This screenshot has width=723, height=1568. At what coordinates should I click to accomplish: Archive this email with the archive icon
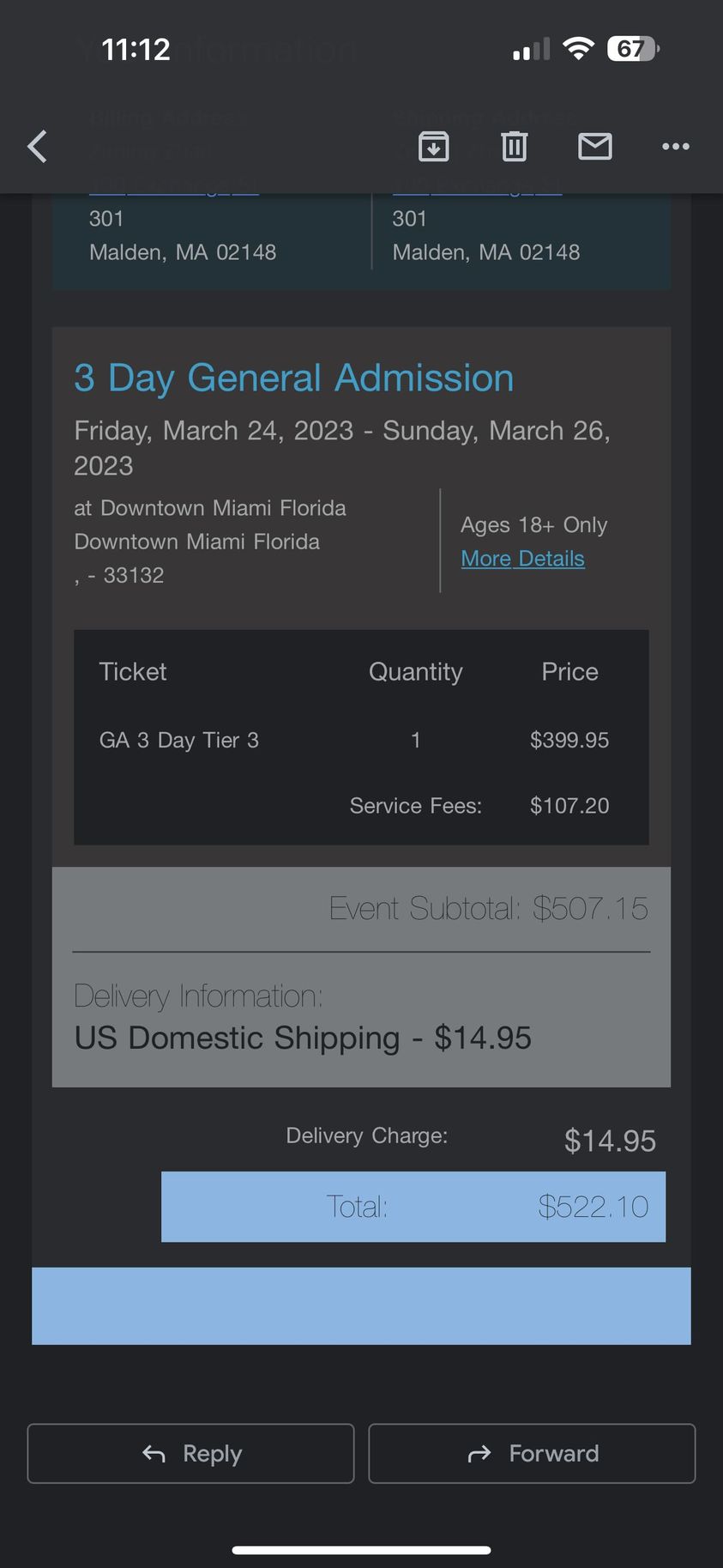click(434, 147)
